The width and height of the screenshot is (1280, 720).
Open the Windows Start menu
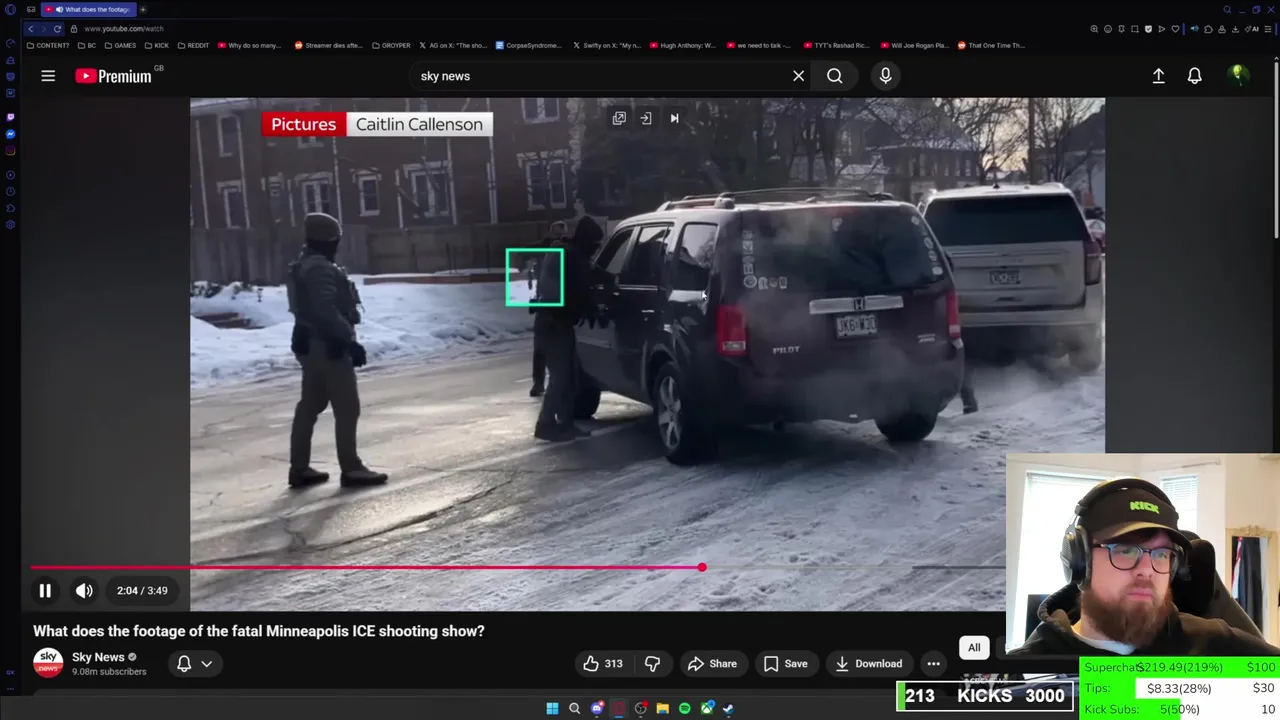click(x=552, y=708)
